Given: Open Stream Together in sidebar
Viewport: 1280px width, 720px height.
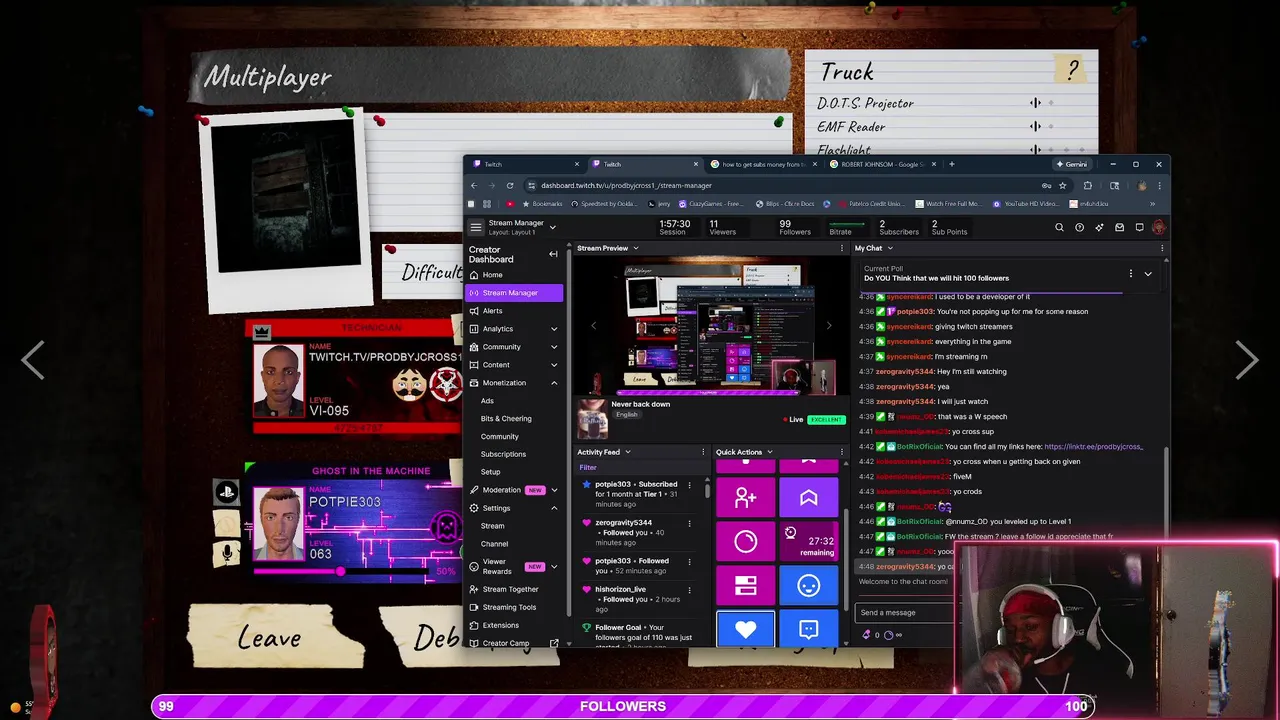Looking at the screenshot, I should point(513,589).
